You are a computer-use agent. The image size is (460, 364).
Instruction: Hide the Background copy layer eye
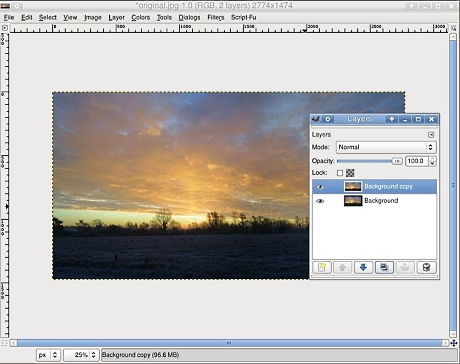[320, 187]
